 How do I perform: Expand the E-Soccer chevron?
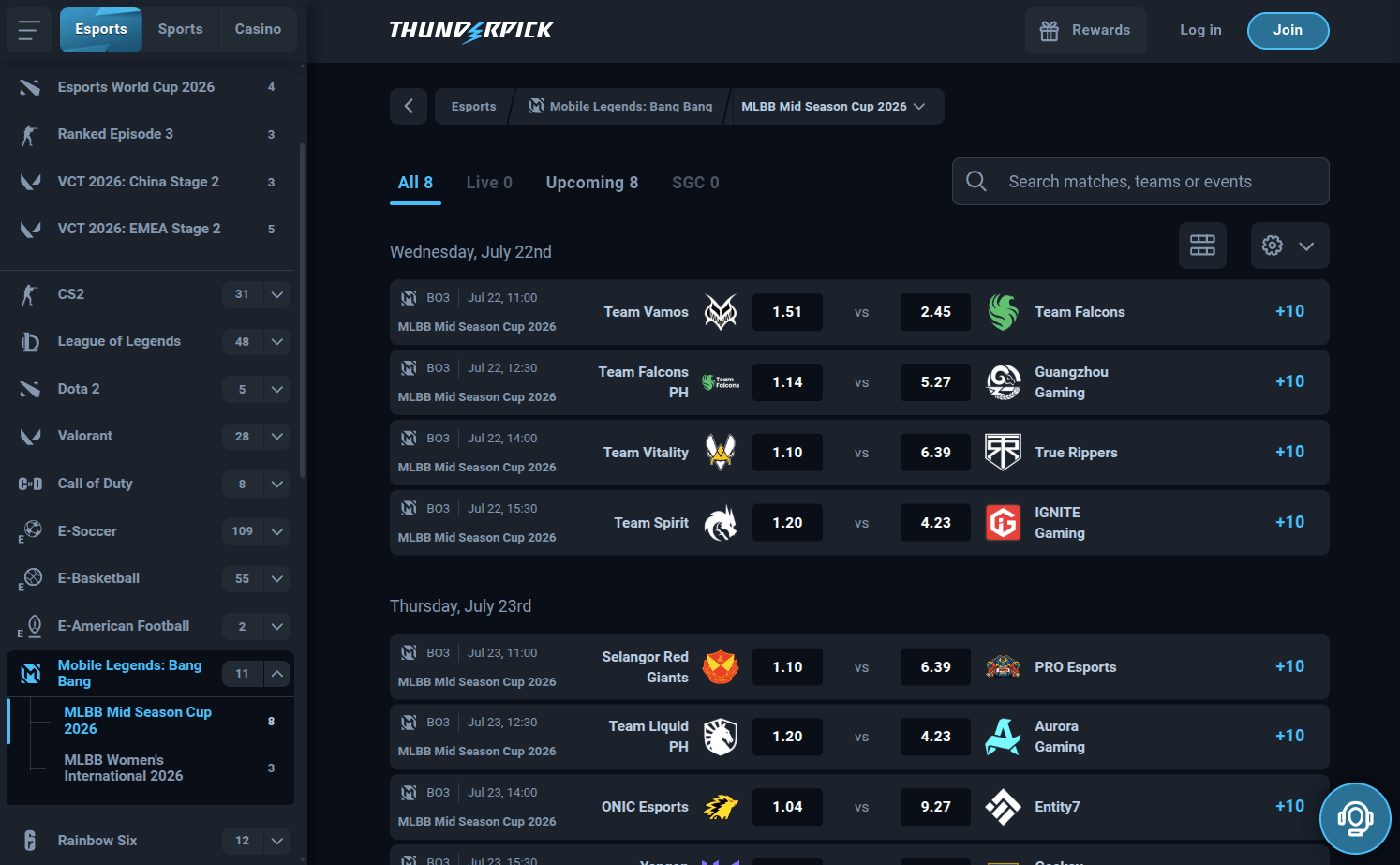277,531
